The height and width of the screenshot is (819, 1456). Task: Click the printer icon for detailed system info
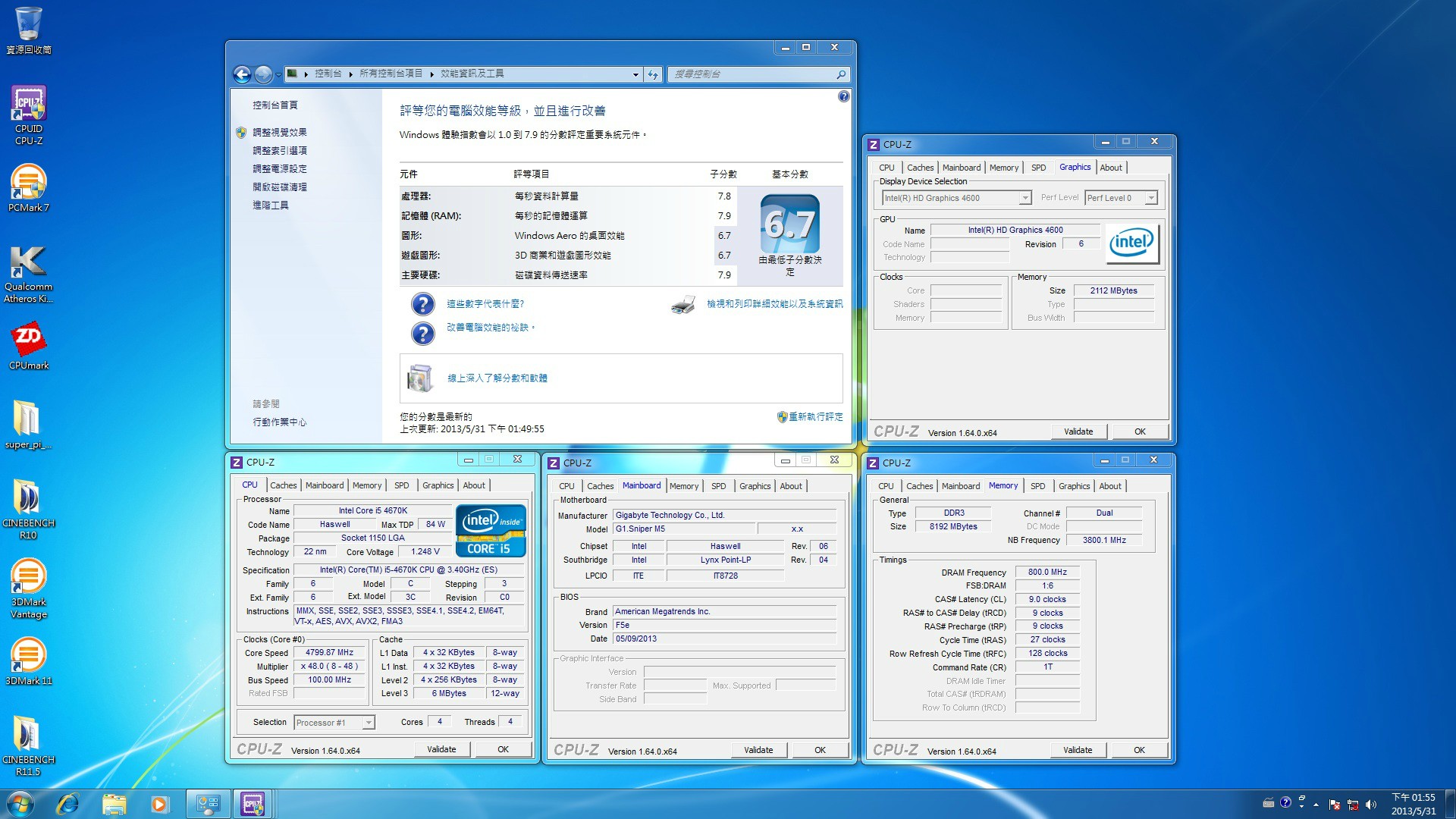point(683,304)
